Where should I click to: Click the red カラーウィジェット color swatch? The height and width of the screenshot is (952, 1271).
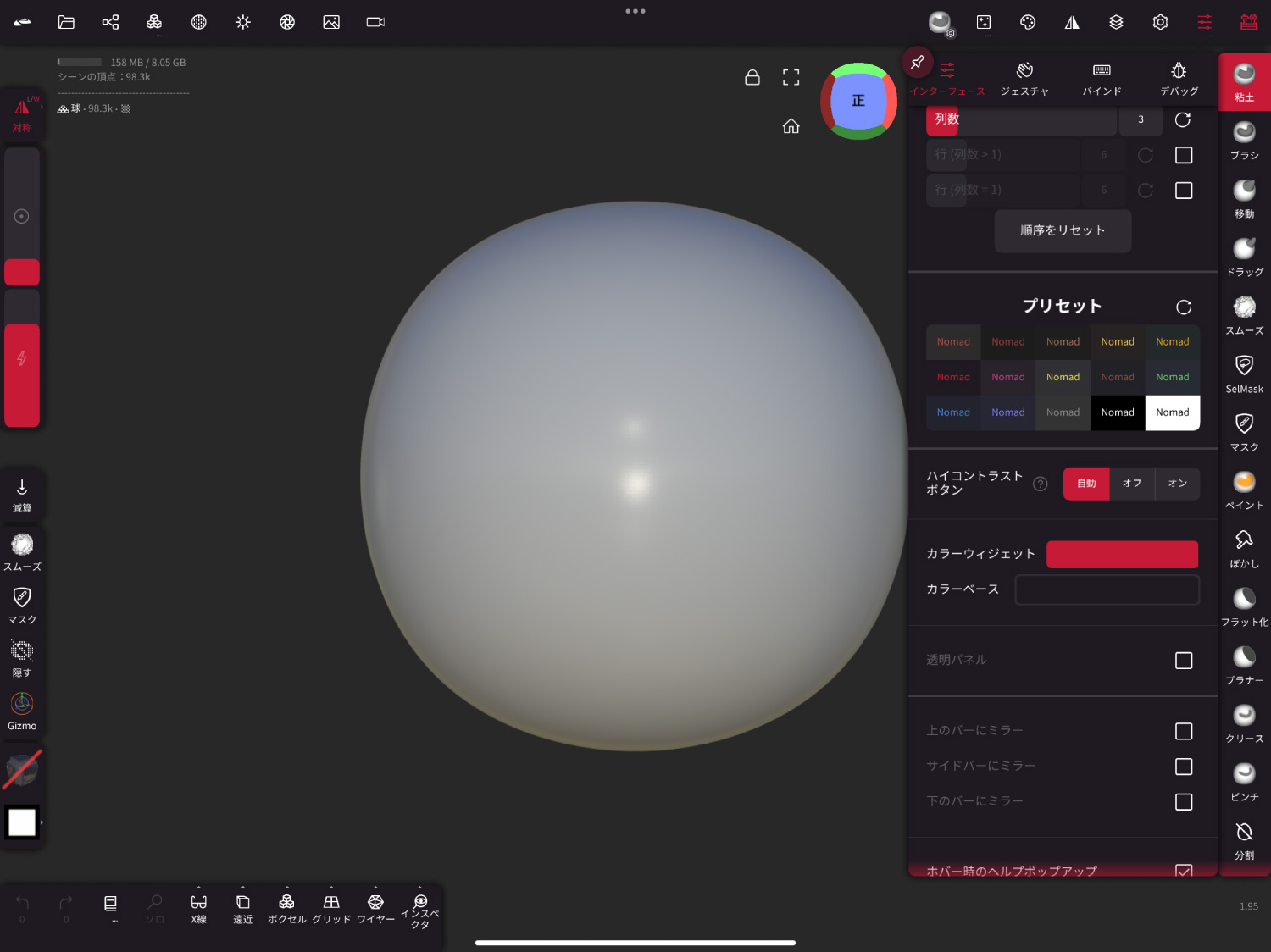(x=1122, y=554)
